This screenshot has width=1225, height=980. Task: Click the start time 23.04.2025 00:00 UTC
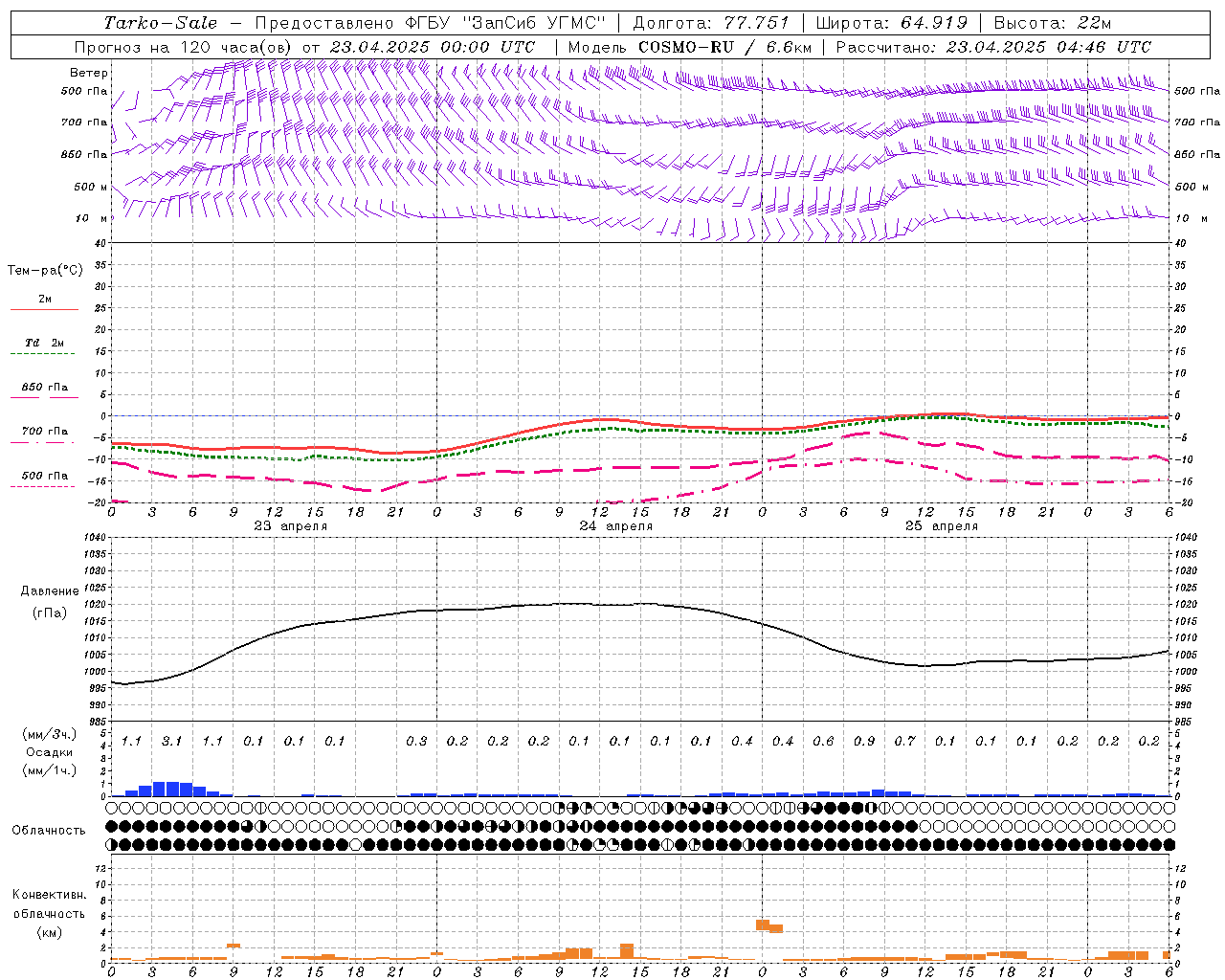click(x=433, y=47)
